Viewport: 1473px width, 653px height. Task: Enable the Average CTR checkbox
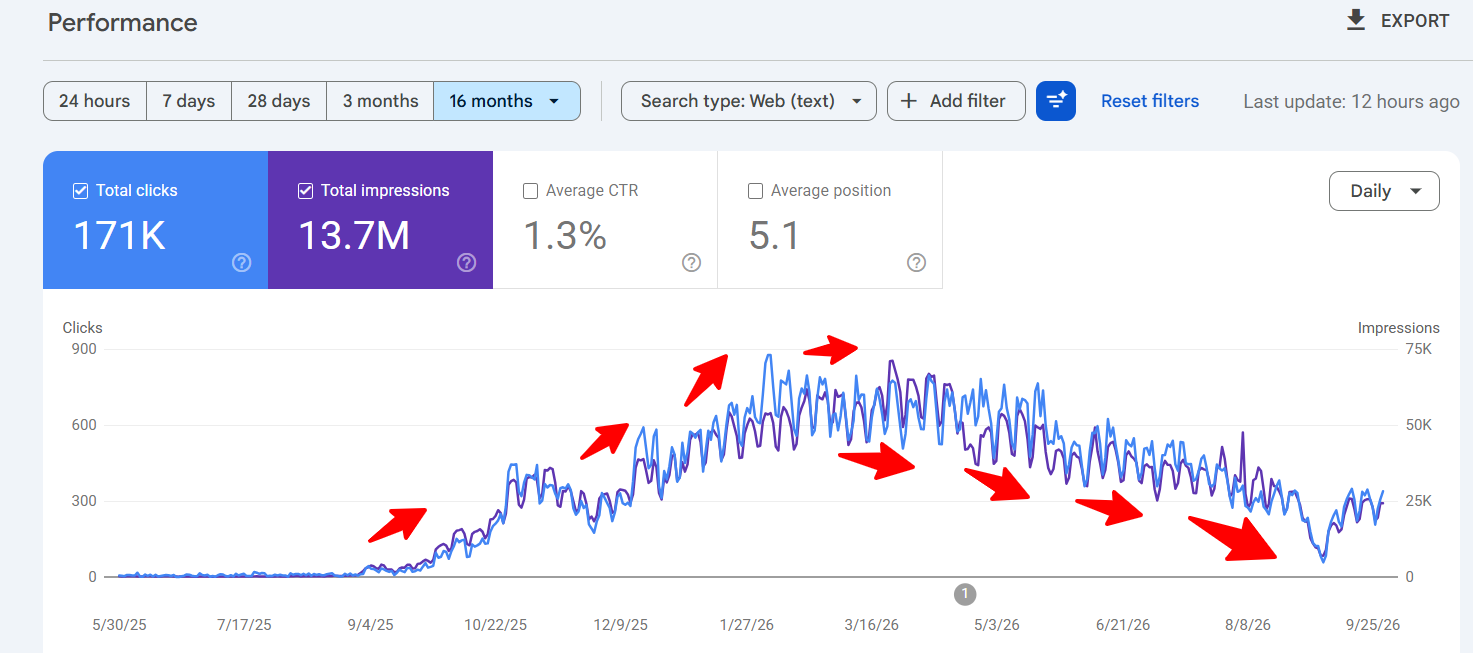pos(531,190)
